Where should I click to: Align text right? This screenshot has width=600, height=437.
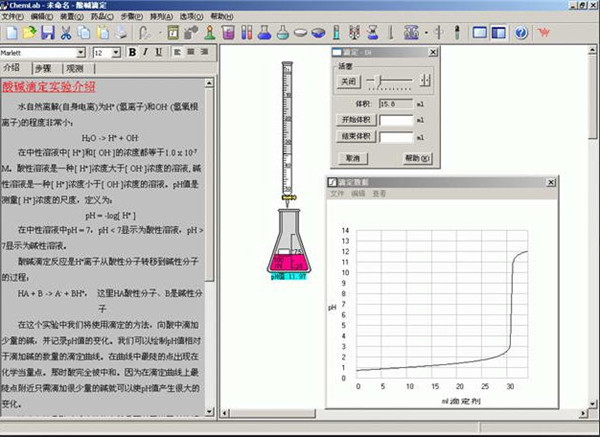click(x=204, y=52)
